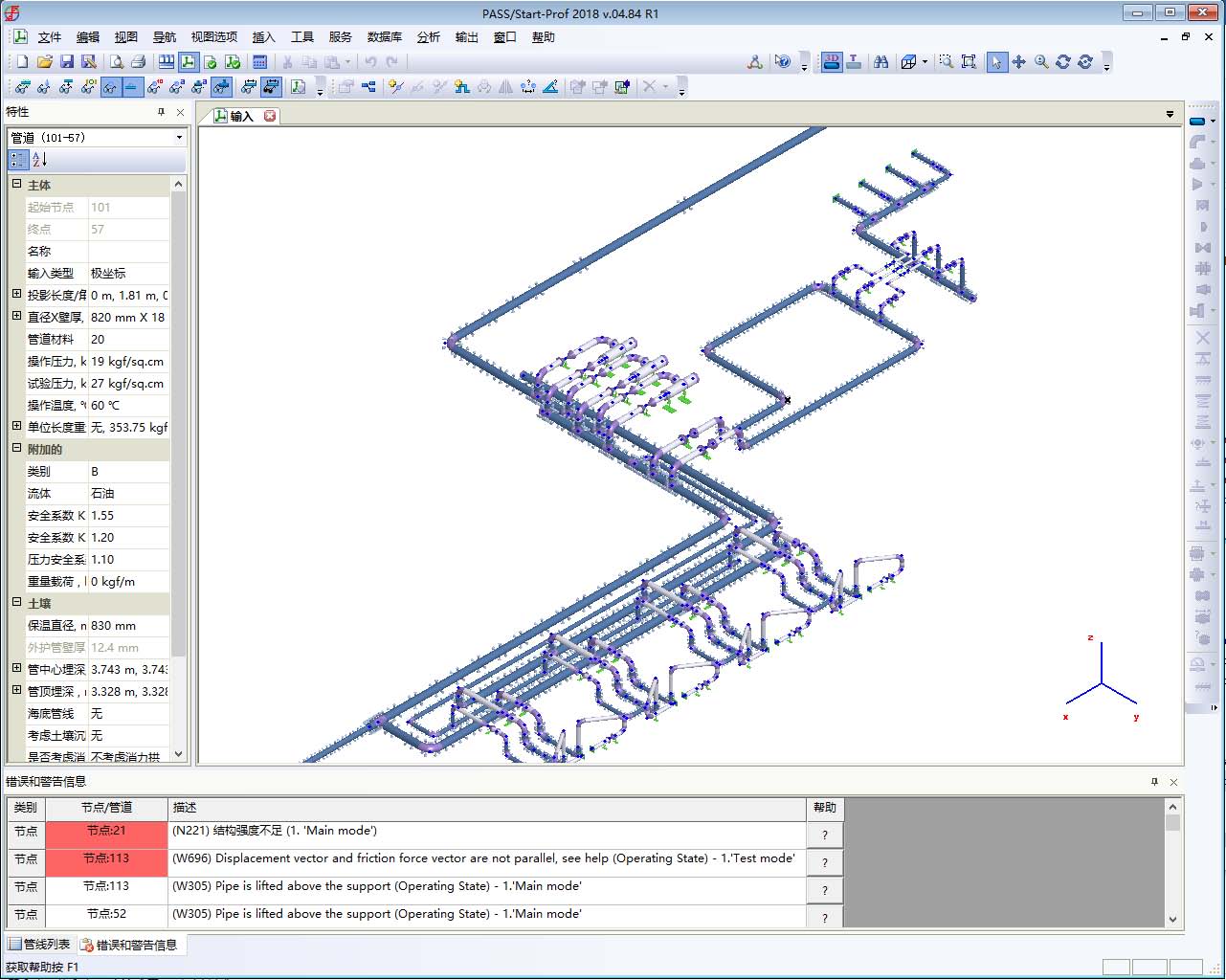Click the alphabetical A-Z sort icon
This screenshot has height=980, width=1226.
39,160
